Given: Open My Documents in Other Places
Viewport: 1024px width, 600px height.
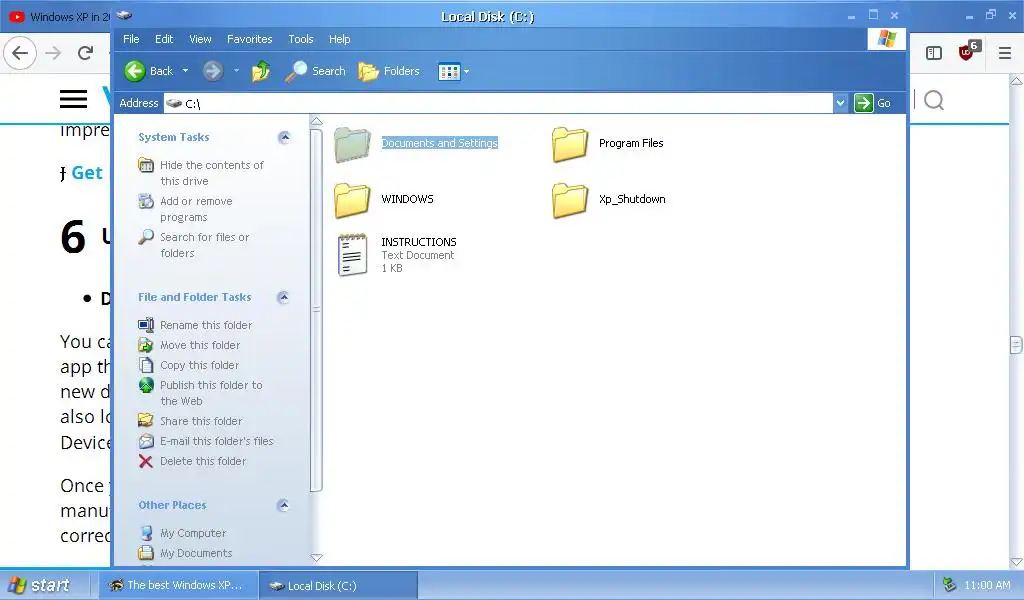Looking at the screenshot, I should [185, 554].
